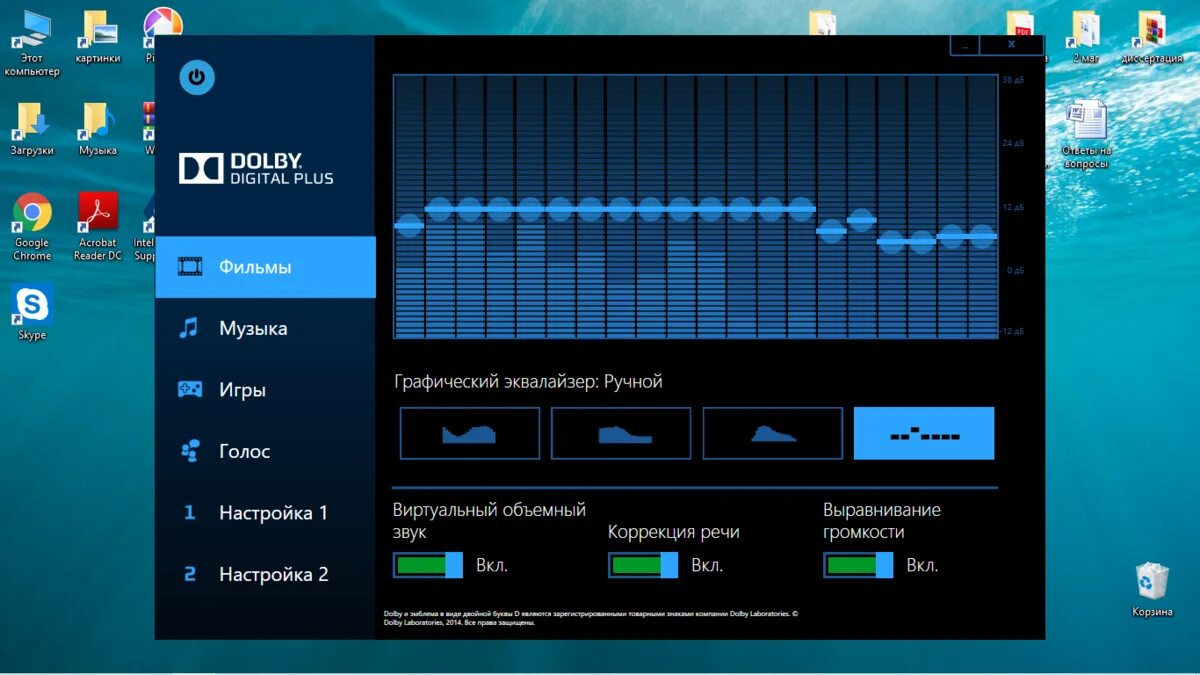Select the Загрузки folder icon on desktop
The width and height of the screenshot is (1200, 675).
(x=32, y=128)
